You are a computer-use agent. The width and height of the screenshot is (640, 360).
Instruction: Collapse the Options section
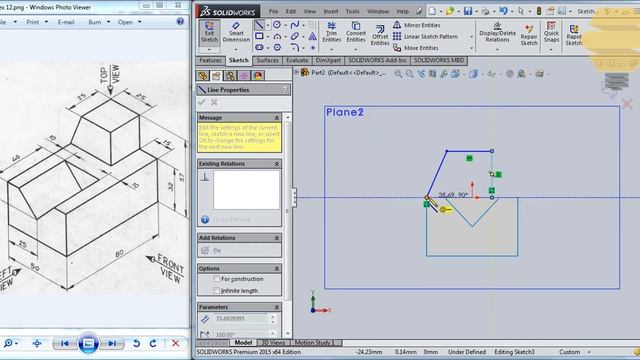(277, 269)
